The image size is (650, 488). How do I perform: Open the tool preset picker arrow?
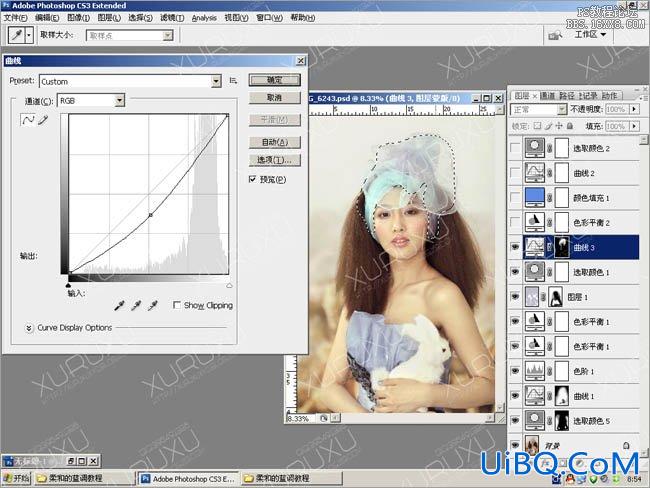click(x=29, y=36)
